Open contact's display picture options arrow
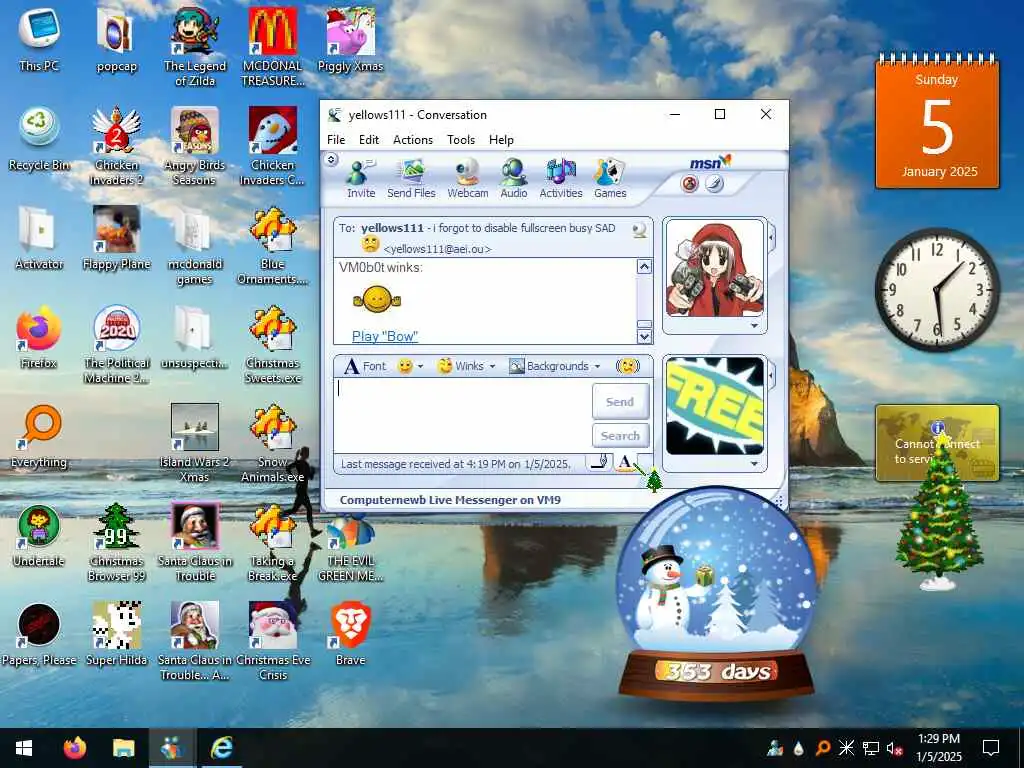This screenshot has width=1024, height=768. (754, 325)
